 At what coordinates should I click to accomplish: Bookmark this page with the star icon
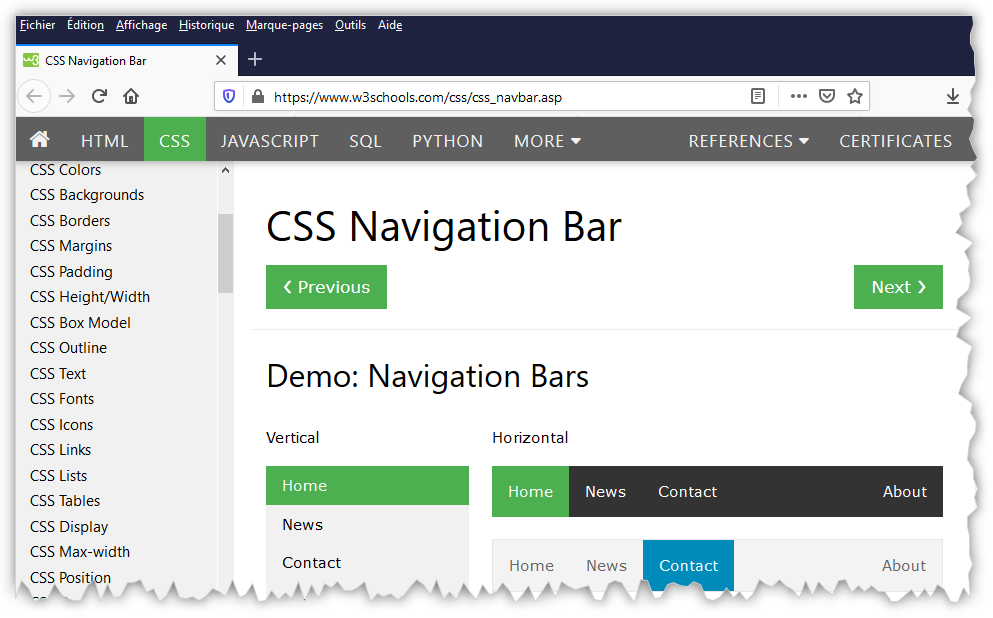[855, 96]
